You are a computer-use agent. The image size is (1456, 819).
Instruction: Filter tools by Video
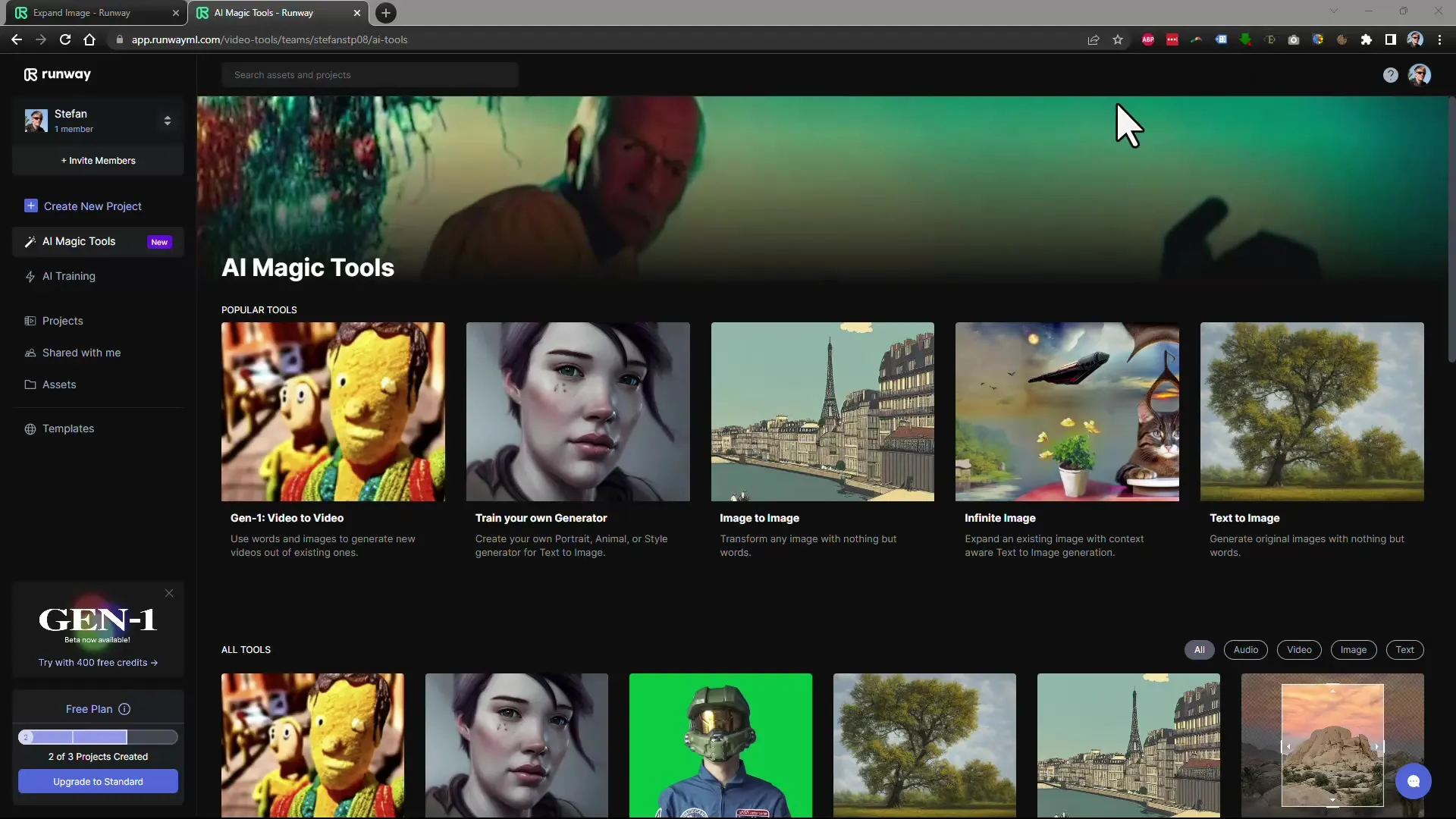1299,650
